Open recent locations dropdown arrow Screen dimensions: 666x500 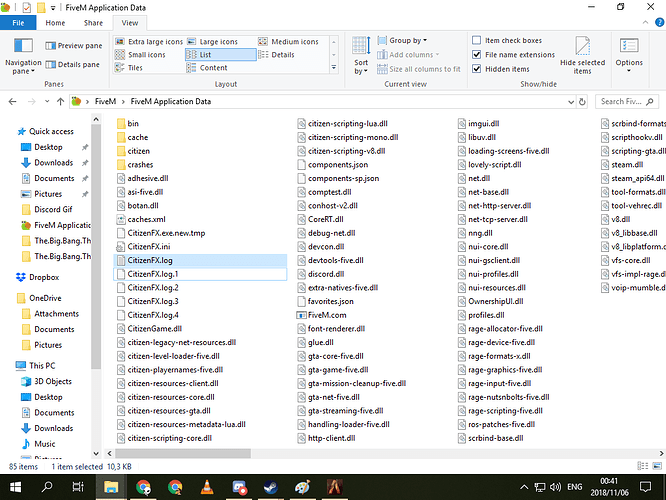47,102
